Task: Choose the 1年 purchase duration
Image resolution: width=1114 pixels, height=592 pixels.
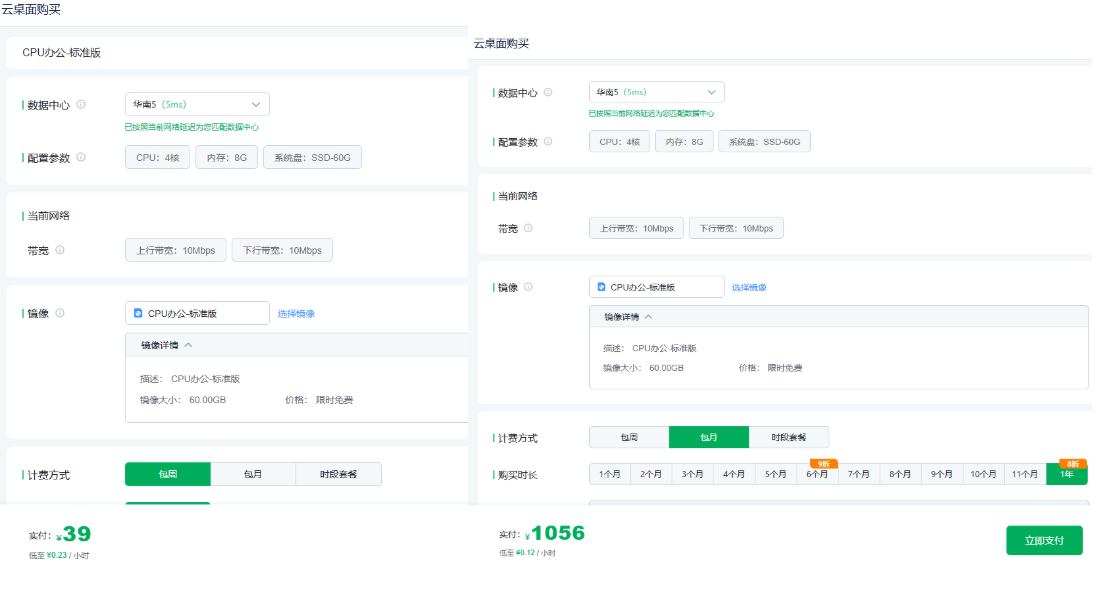Action: click(x=1066, y=474)
